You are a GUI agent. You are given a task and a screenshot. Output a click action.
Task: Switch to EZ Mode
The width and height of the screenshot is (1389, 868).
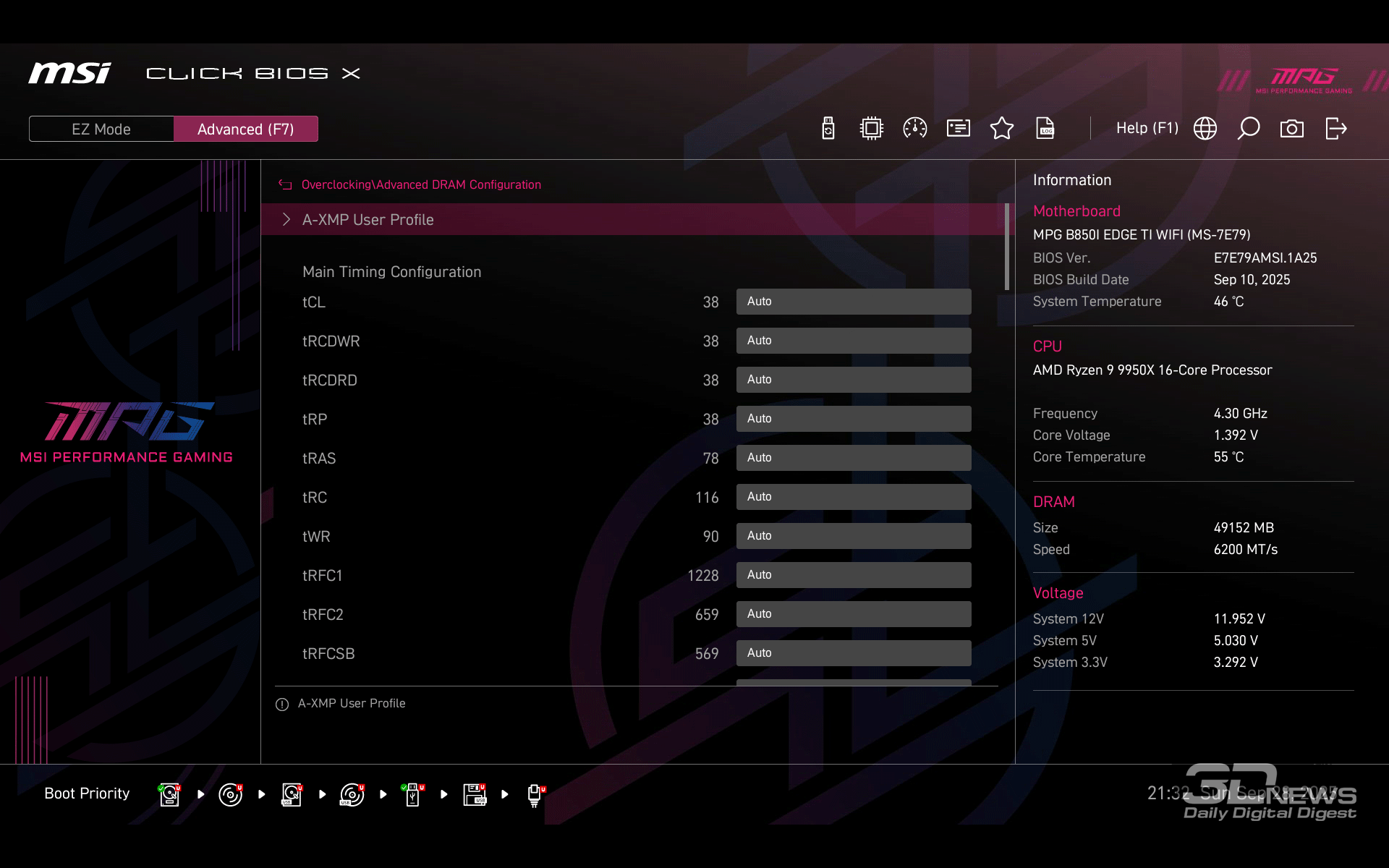pos(101,129)
